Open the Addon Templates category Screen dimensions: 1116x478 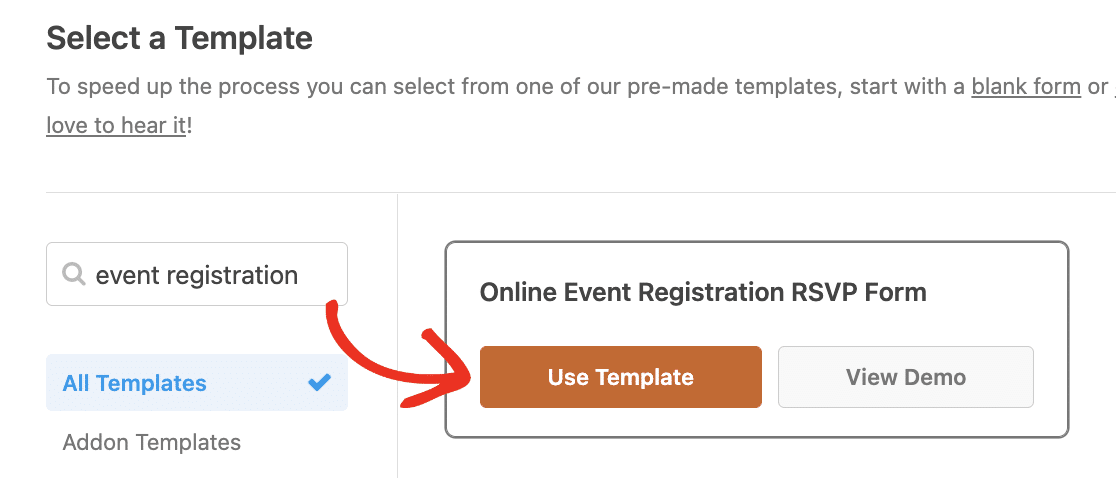(x=152, y=442)
